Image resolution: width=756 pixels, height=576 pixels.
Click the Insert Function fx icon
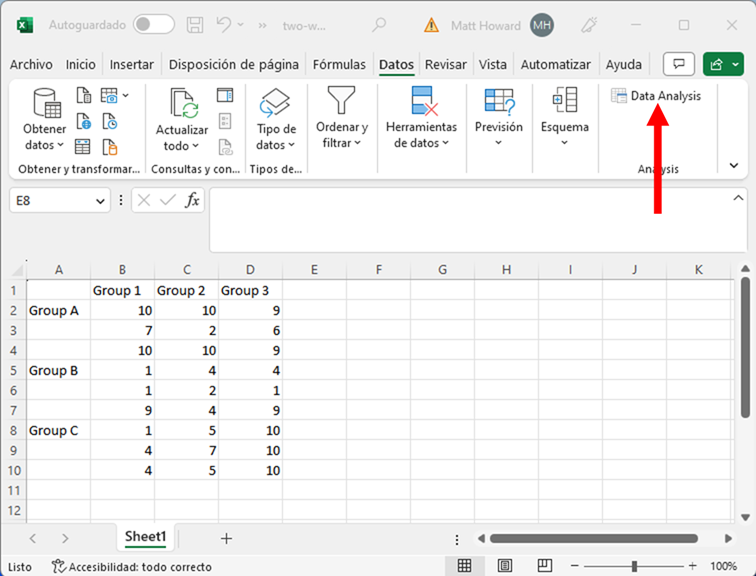(x=192, y=201)
